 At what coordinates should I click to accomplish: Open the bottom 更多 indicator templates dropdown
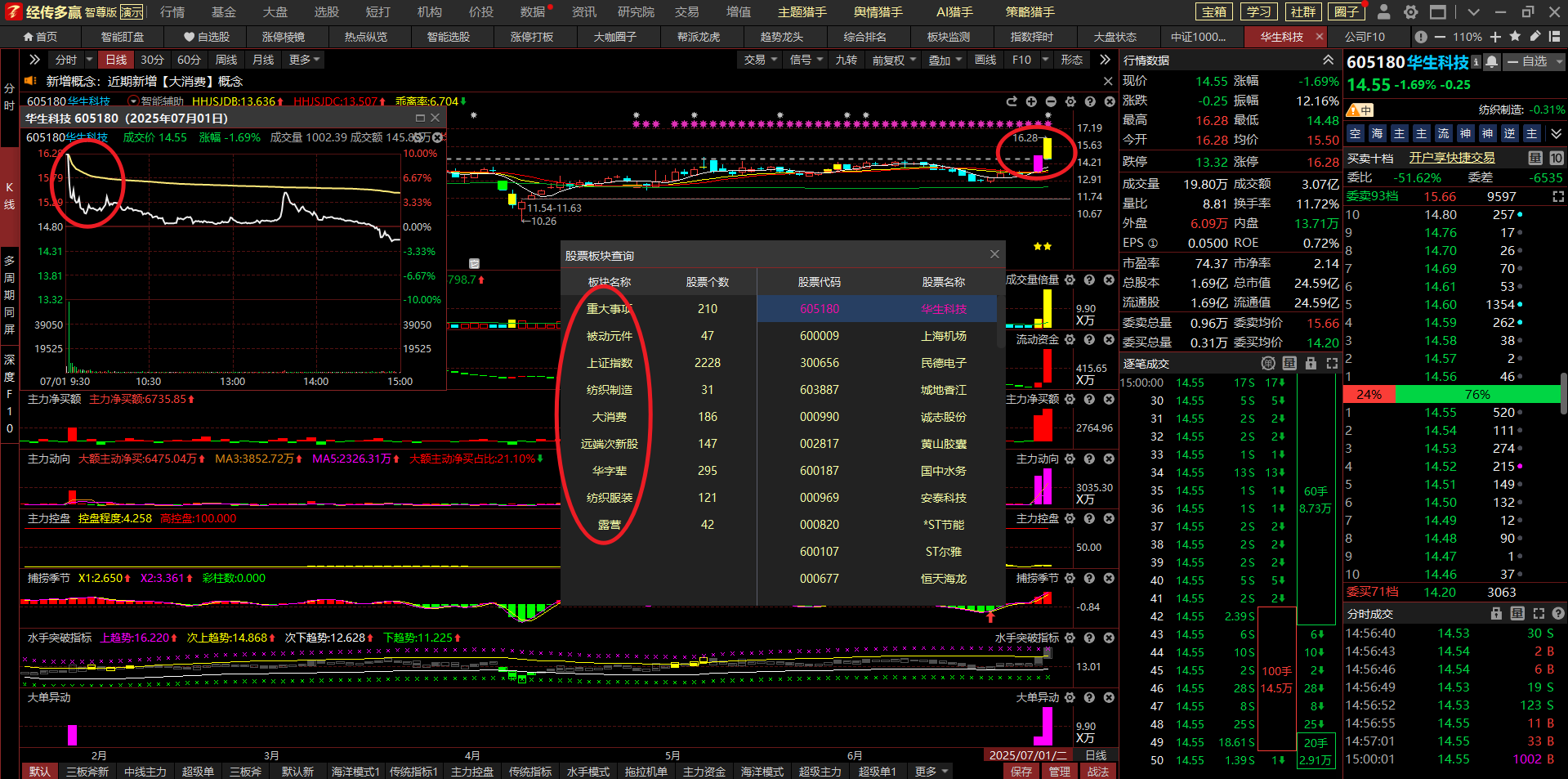pos(932,771)
